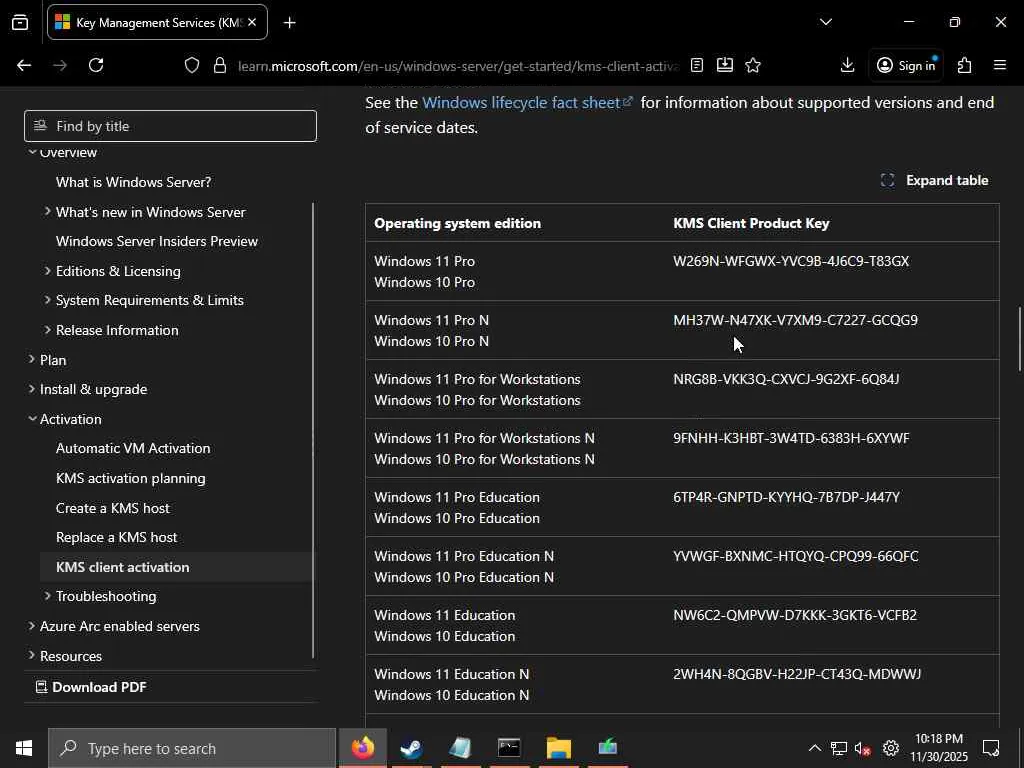The width and height of the screenshot is (1024, 768).
Task: Open a new browser tab
Action: coord(289,23)
